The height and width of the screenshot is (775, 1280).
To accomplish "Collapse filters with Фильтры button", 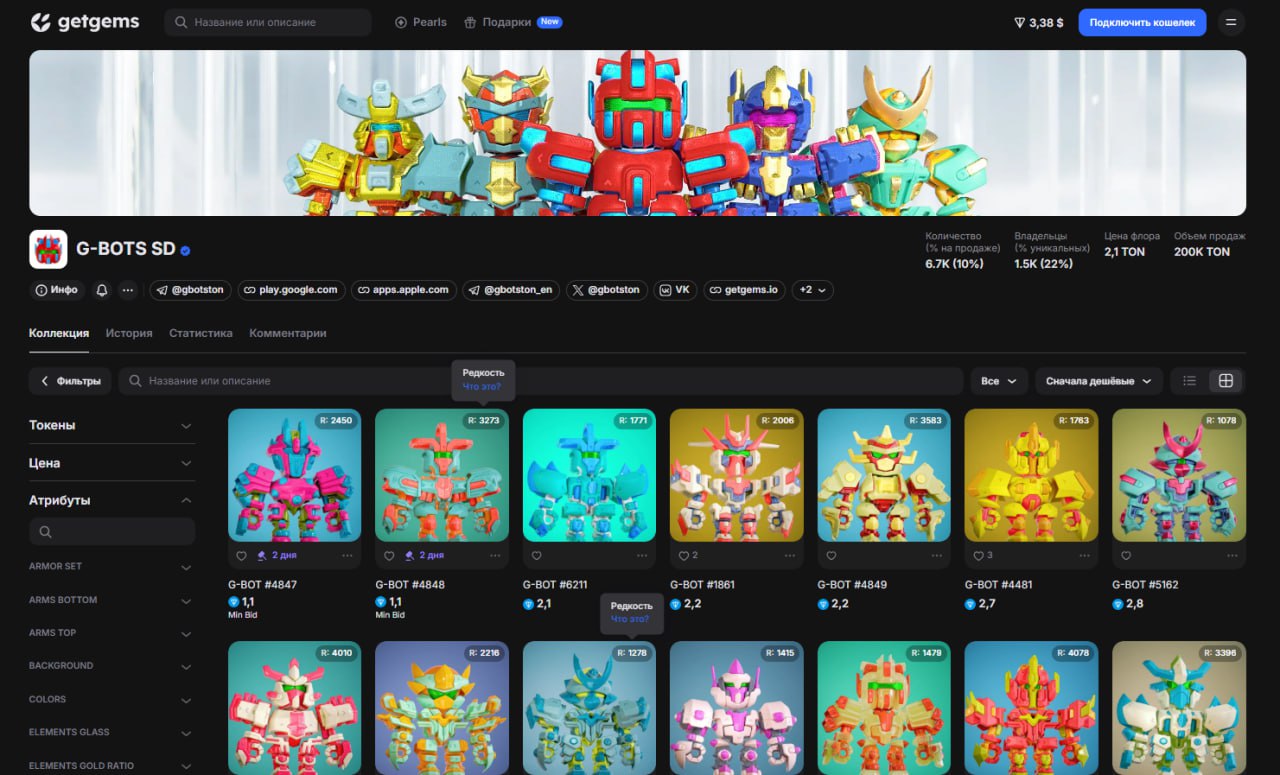I will (70, 381).
